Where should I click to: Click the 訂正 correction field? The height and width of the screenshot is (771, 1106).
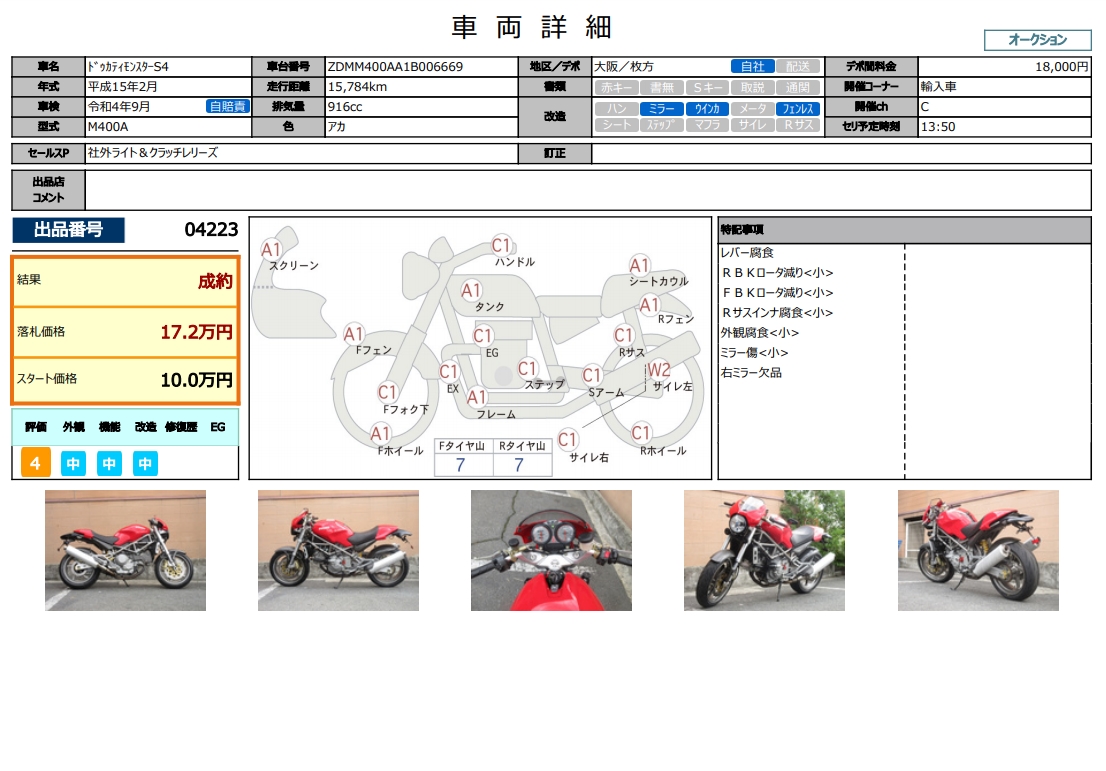point(841,153)
